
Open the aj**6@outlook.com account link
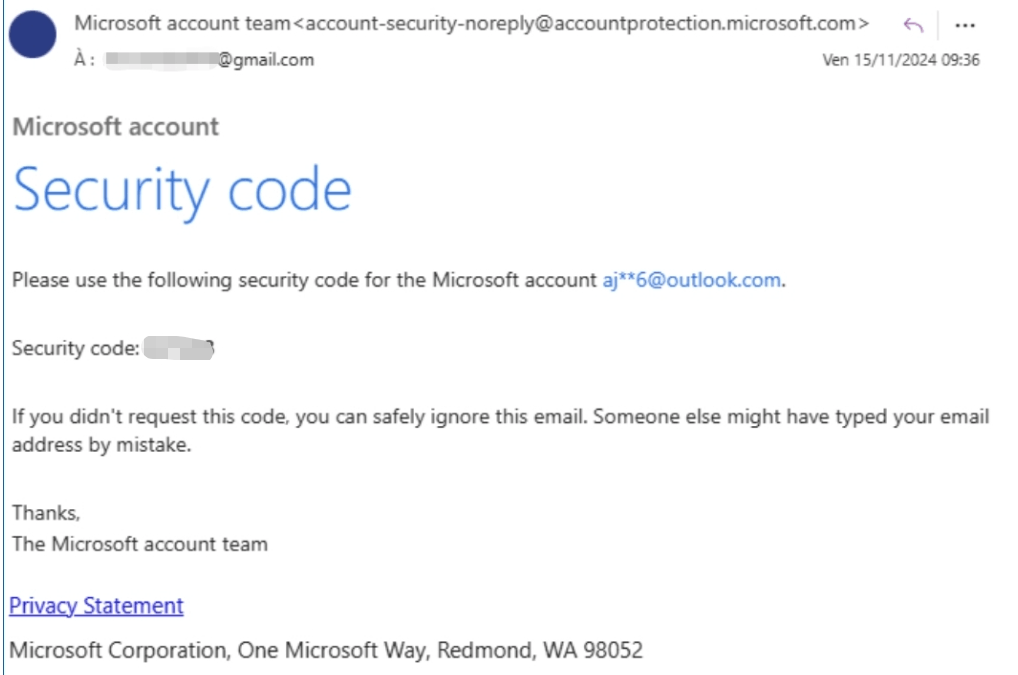pyautogui.click(x=691, y=280)
